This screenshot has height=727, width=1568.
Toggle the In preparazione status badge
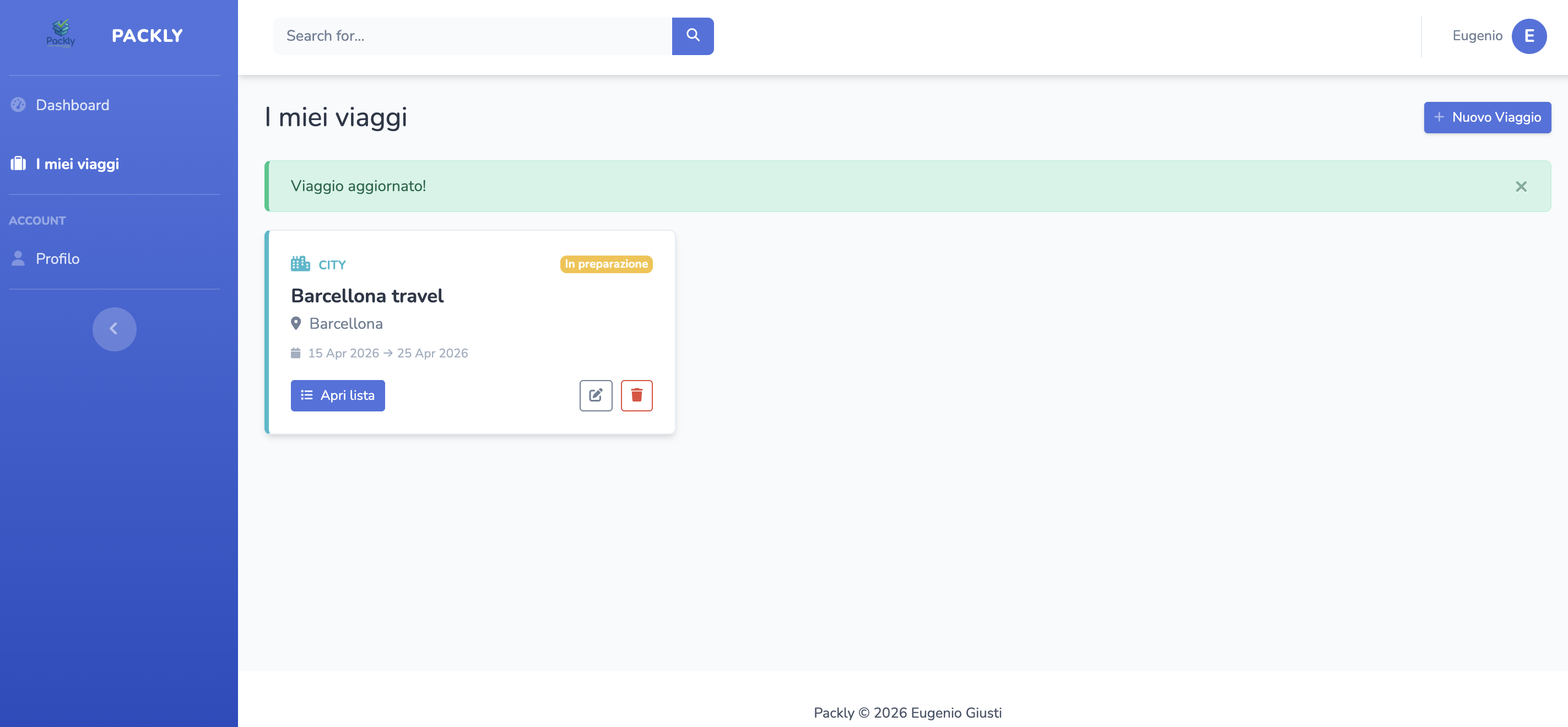click(x=605, y=264)
